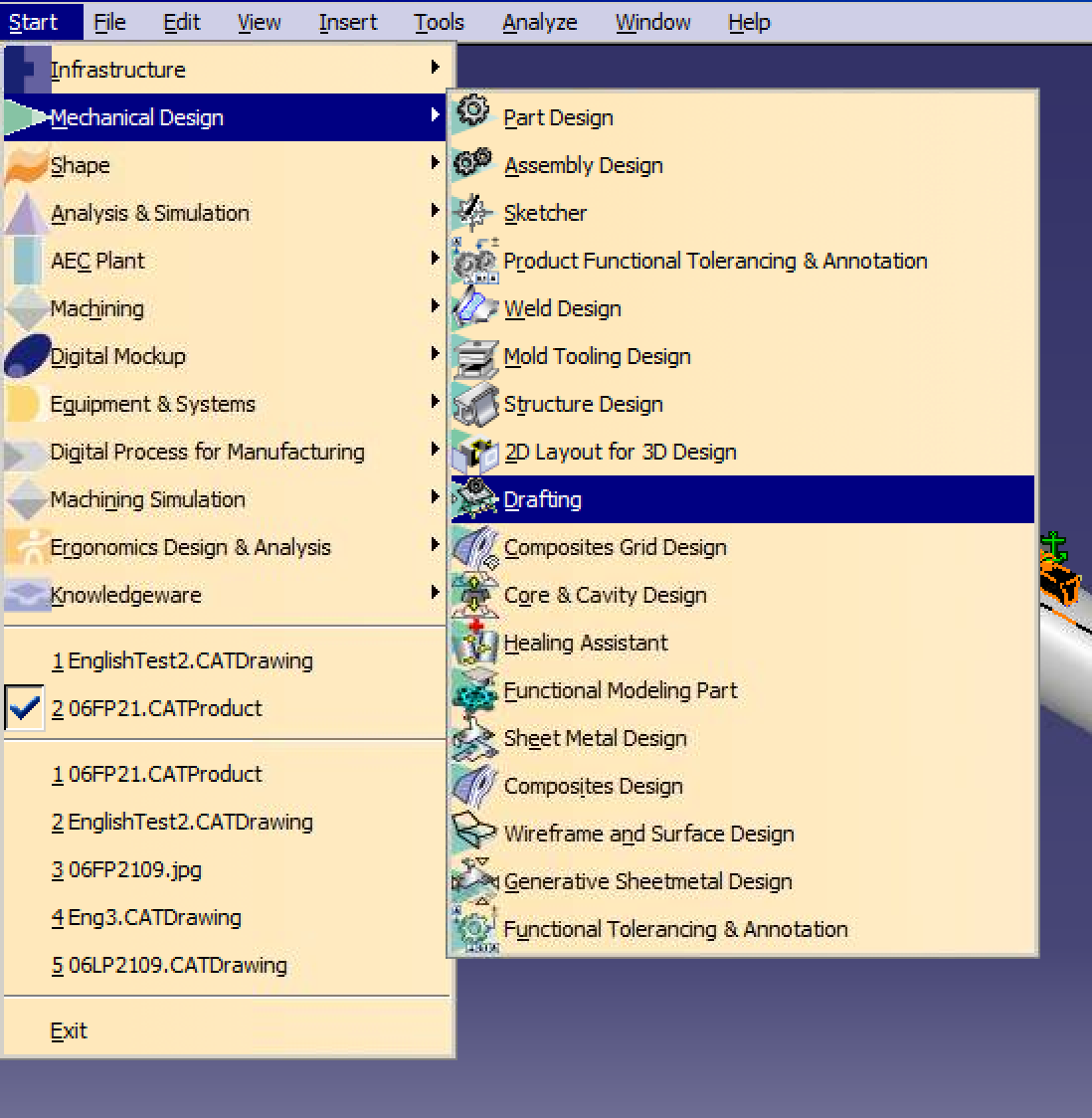Open recent file 06FP2109.jpg
1092x1118 pixels.
[126, 869]
